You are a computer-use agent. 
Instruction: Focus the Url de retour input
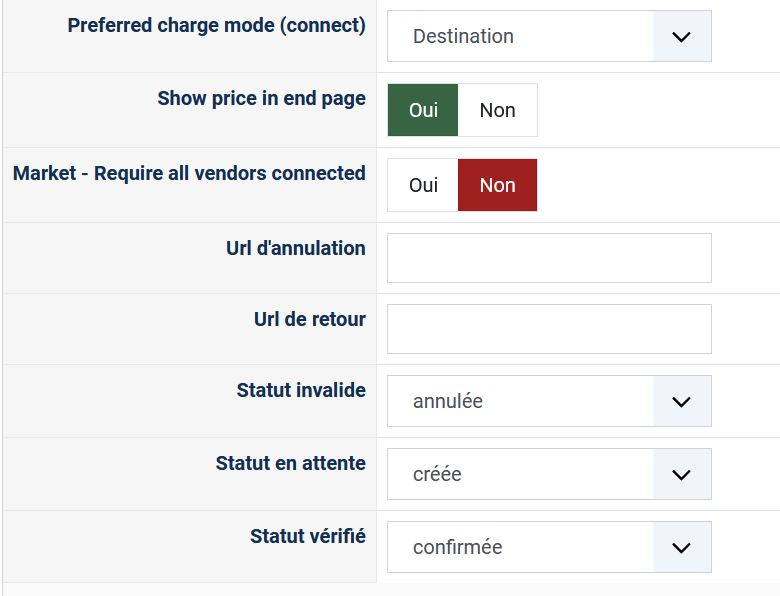coord(549,329)
